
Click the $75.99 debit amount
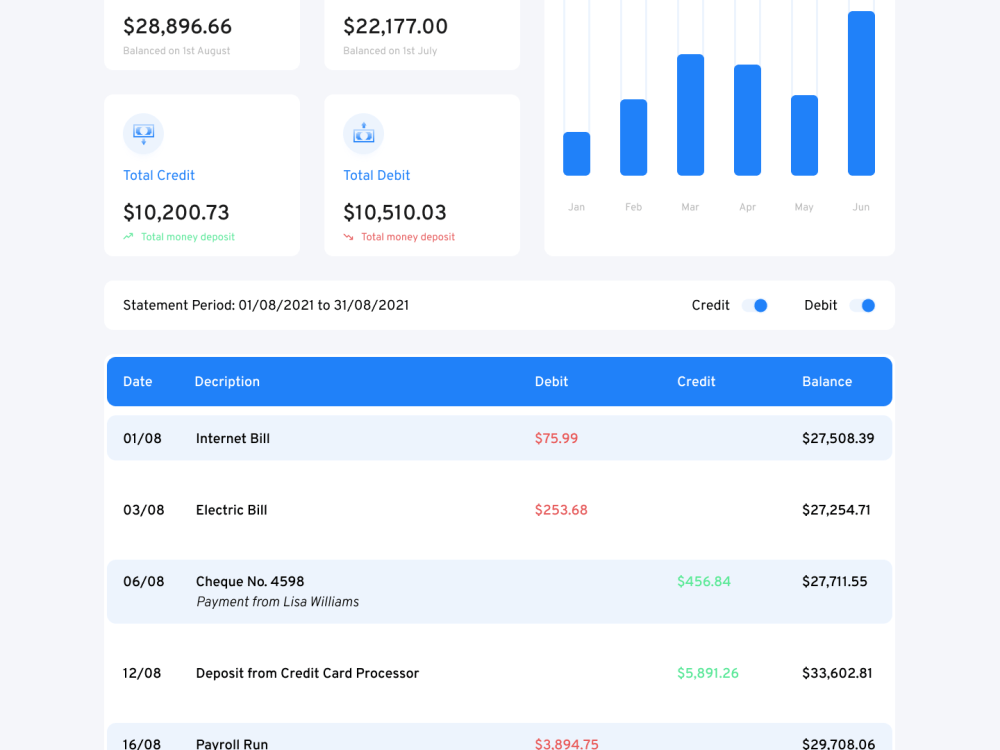(556, 439)
